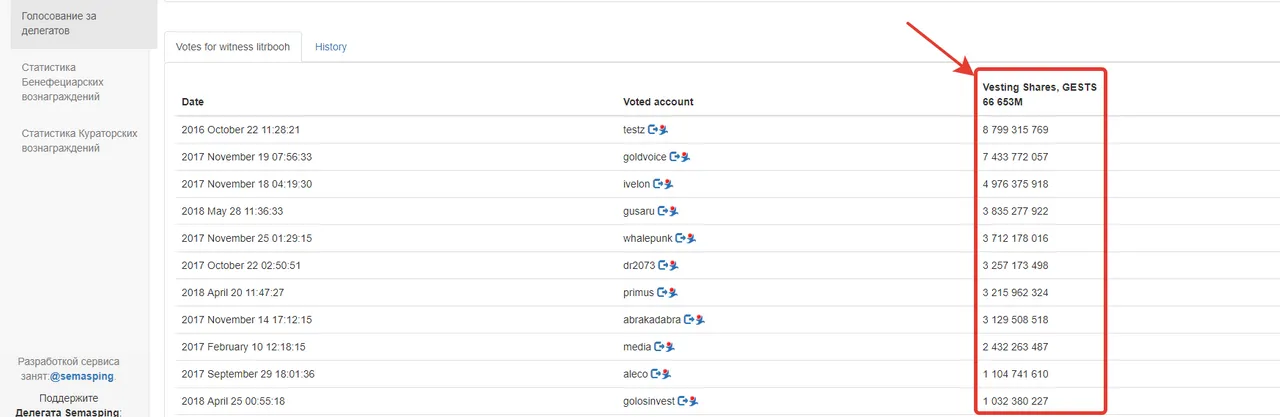The image size is (1280, 417).
Task: Click the red-blue bird icon next to goldvoice
Action: pos(686,157)
